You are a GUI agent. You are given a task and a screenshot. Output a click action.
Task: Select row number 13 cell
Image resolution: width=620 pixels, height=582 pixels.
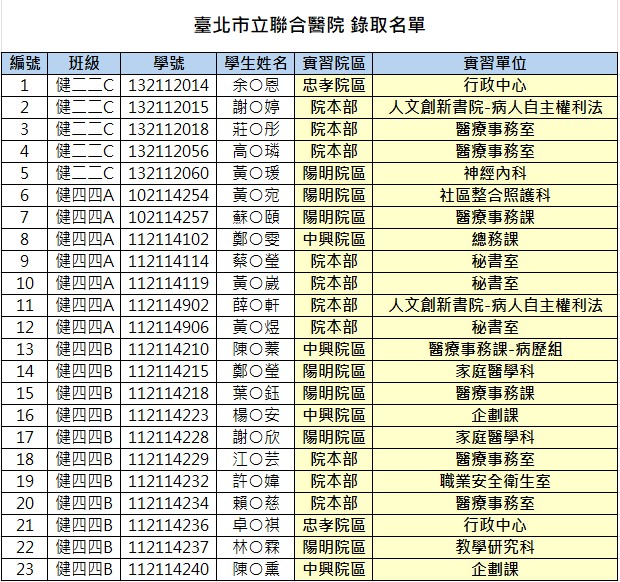pyautogui.click(x=25, y=349)
